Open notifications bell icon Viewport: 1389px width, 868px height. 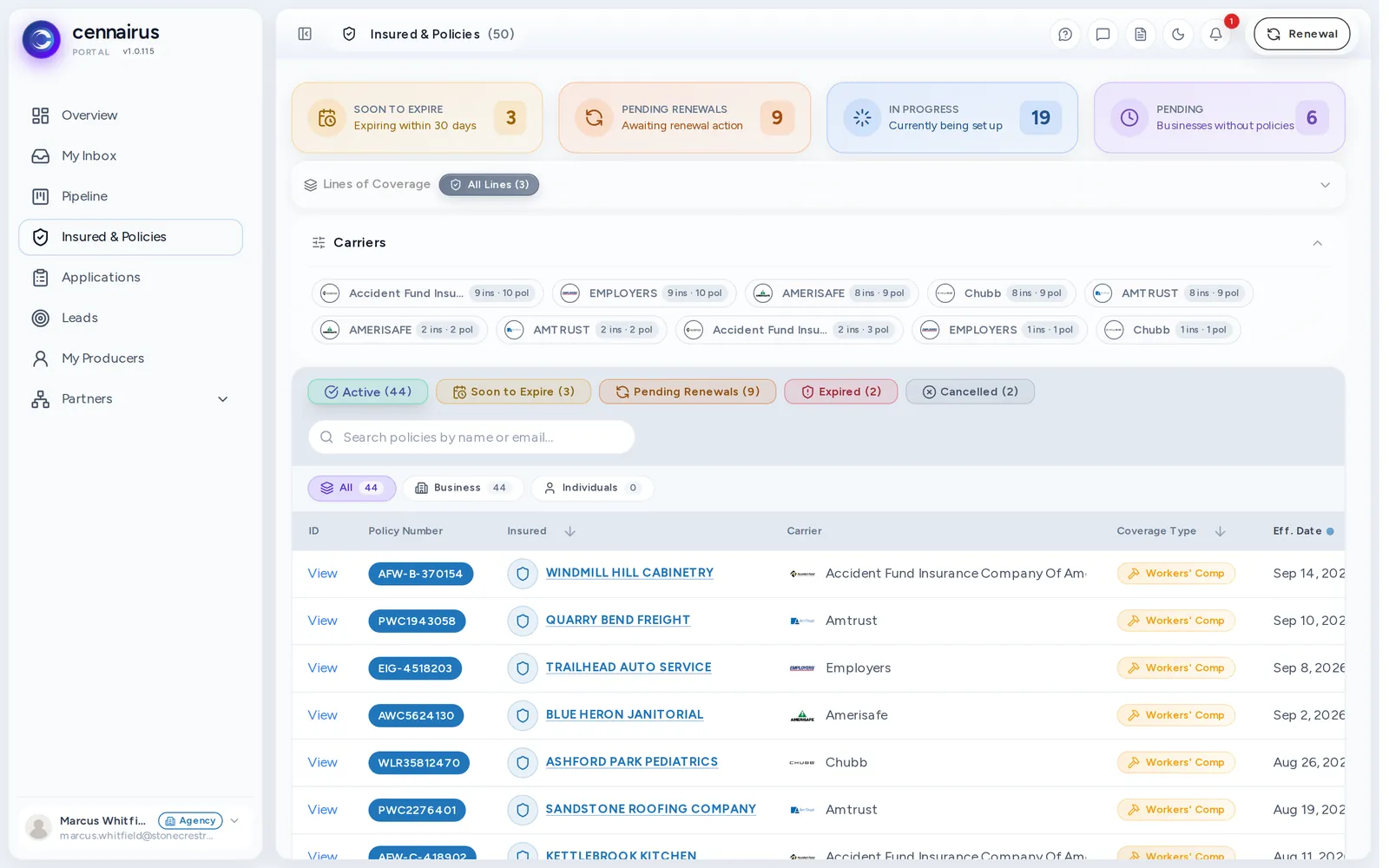pos(1215,35)
